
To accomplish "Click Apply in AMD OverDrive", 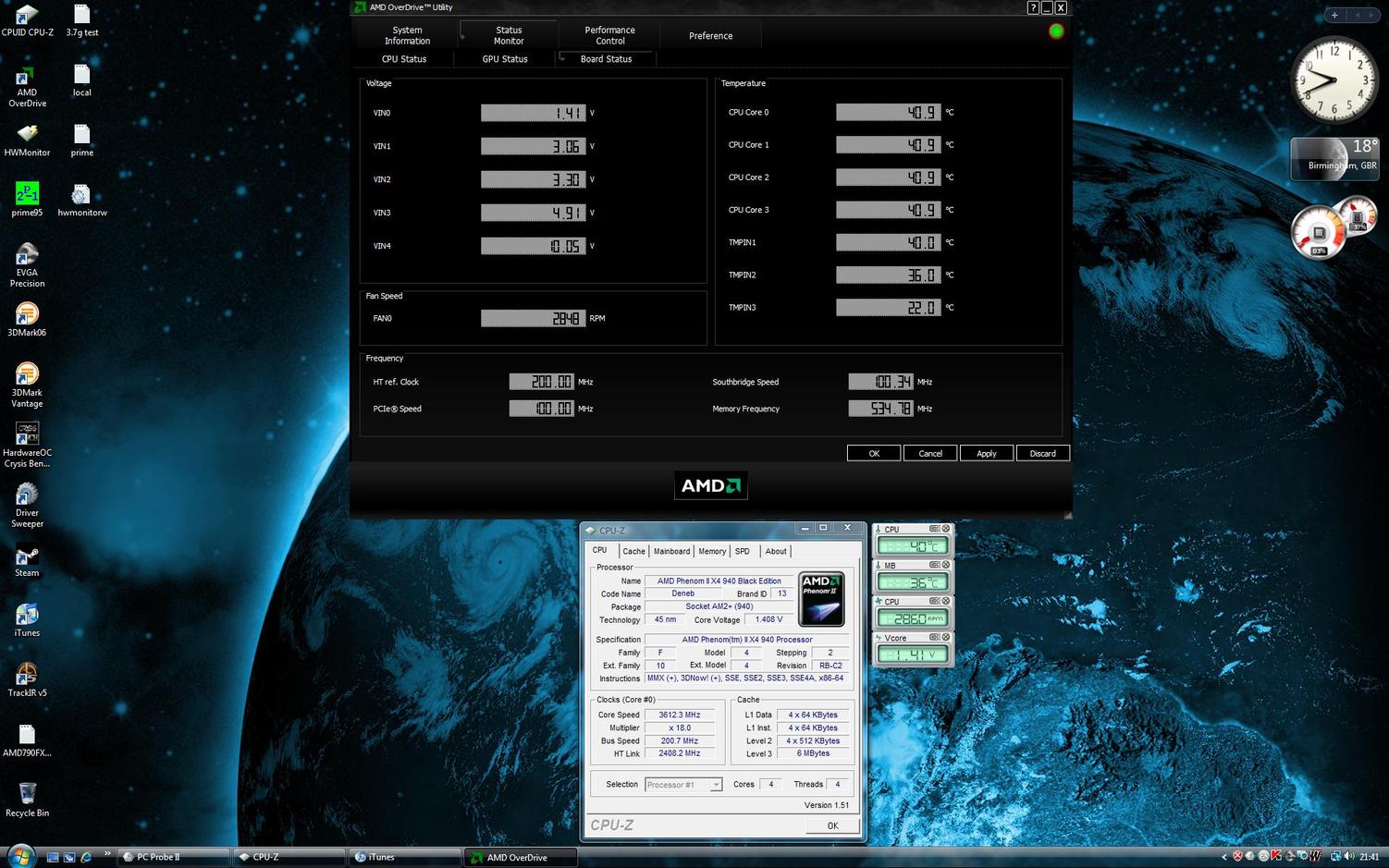I will pos(987,453).
